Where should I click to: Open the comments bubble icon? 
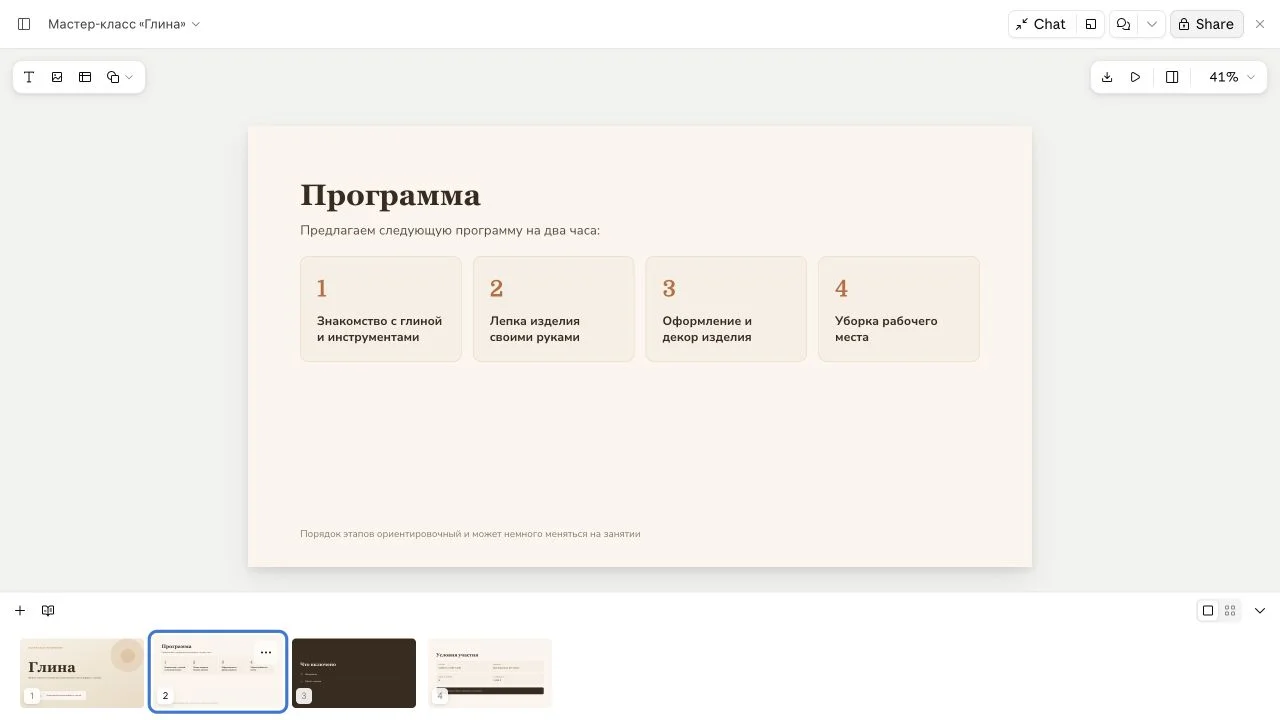[x=1124, y=24]
